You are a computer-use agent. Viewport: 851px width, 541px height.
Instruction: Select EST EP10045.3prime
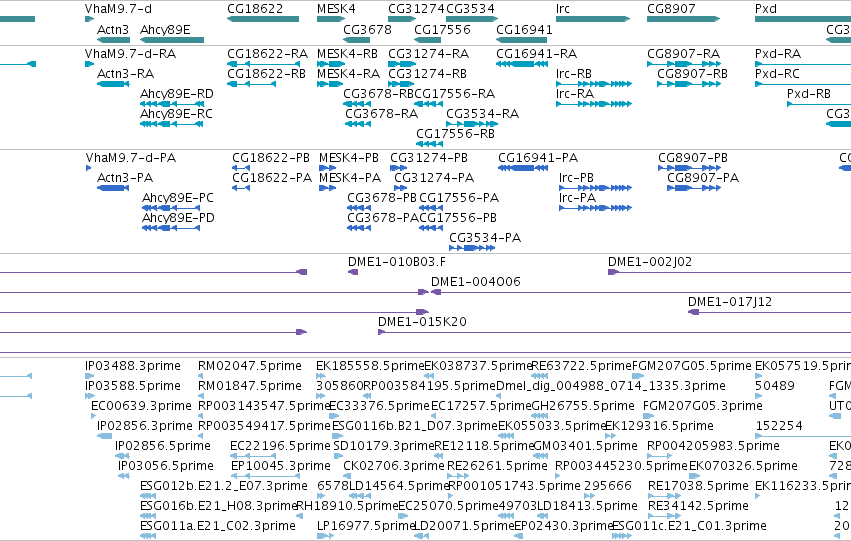pyautogui.click(x=265, y=476)
